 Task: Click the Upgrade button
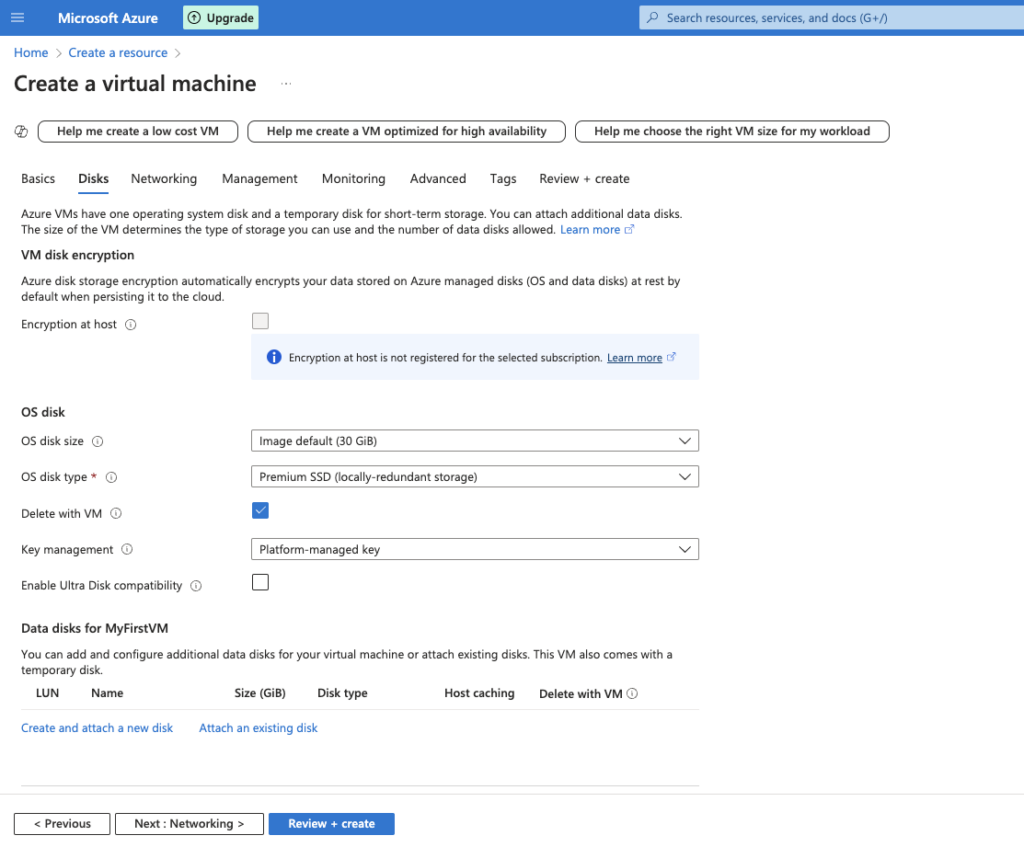pyautogui.click(x=221, y=18)
